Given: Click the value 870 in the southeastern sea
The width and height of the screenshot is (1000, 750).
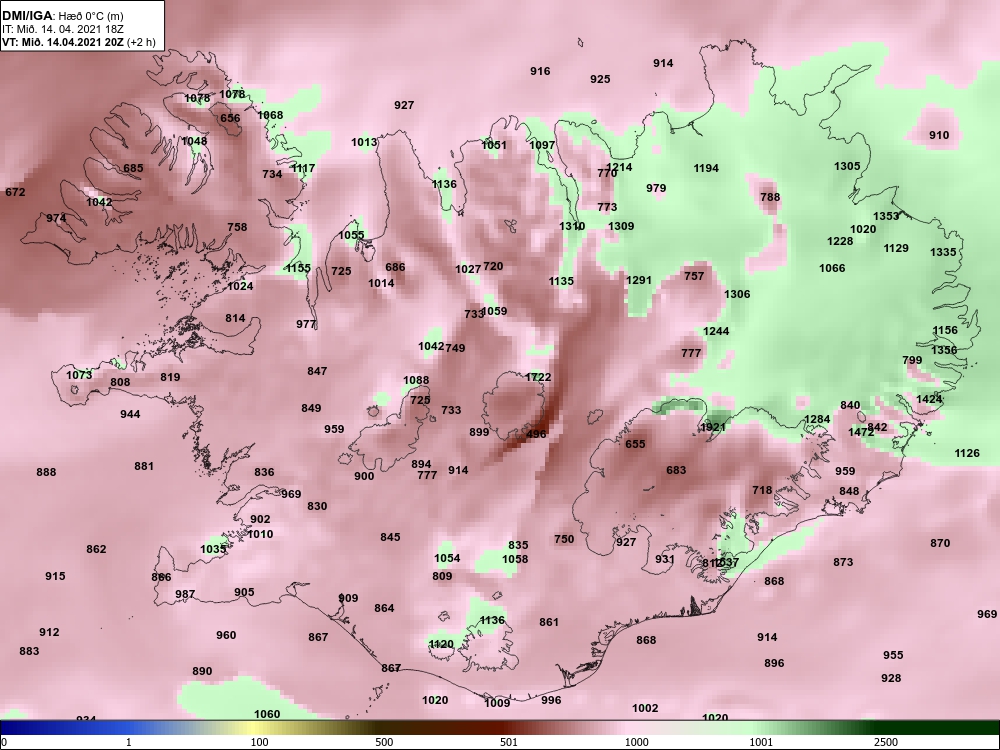Looking at the screenshot, I should [x=940, y=543].
